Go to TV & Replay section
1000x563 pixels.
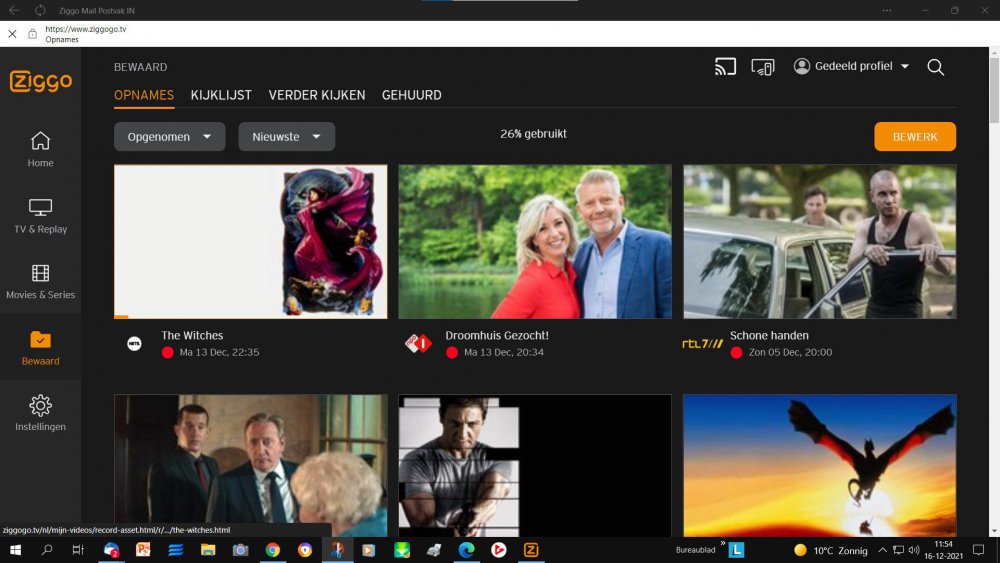[40, 216]
